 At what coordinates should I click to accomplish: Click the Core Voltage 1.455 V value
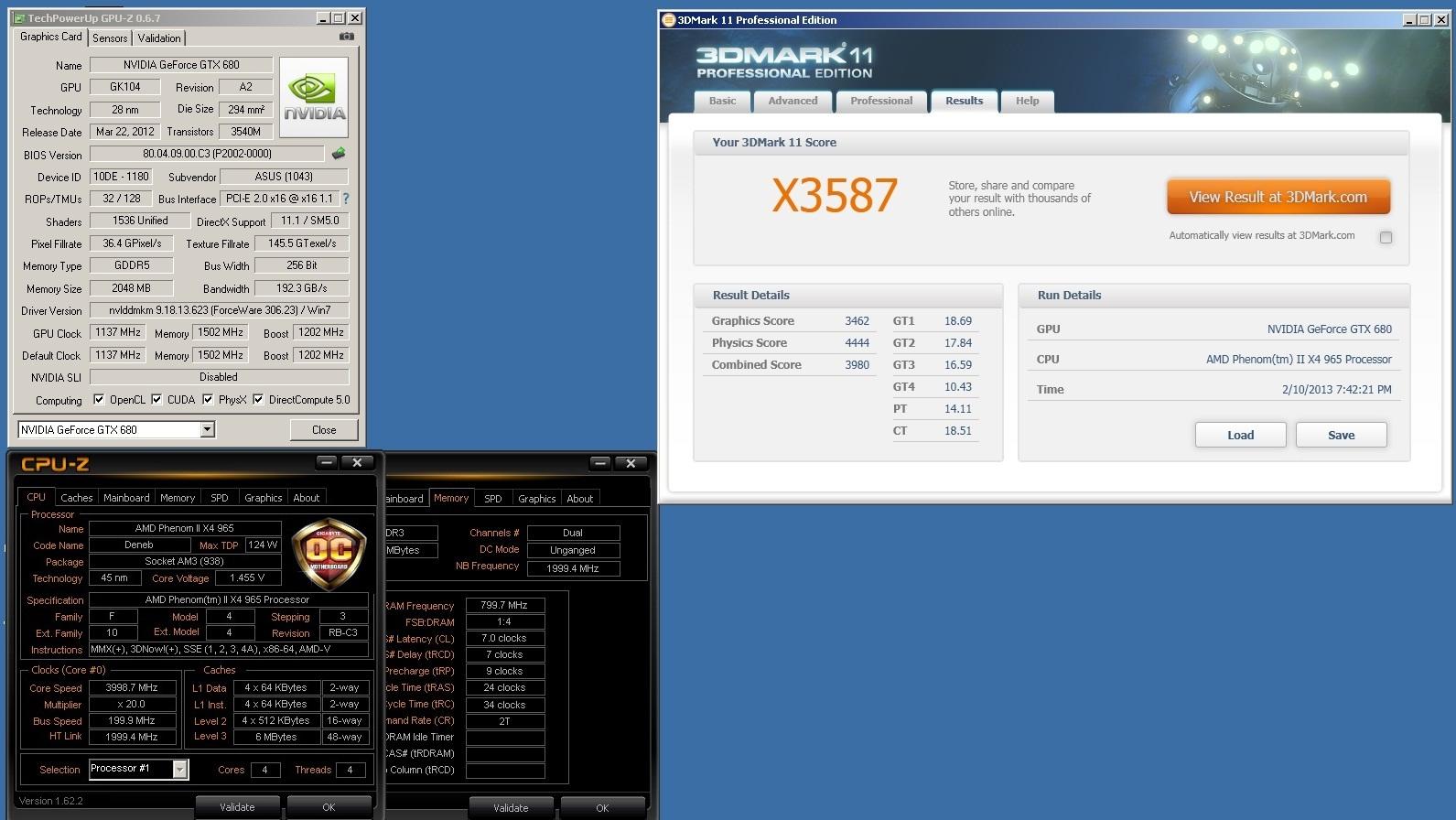pyautogui.click(x=248, y=577)
